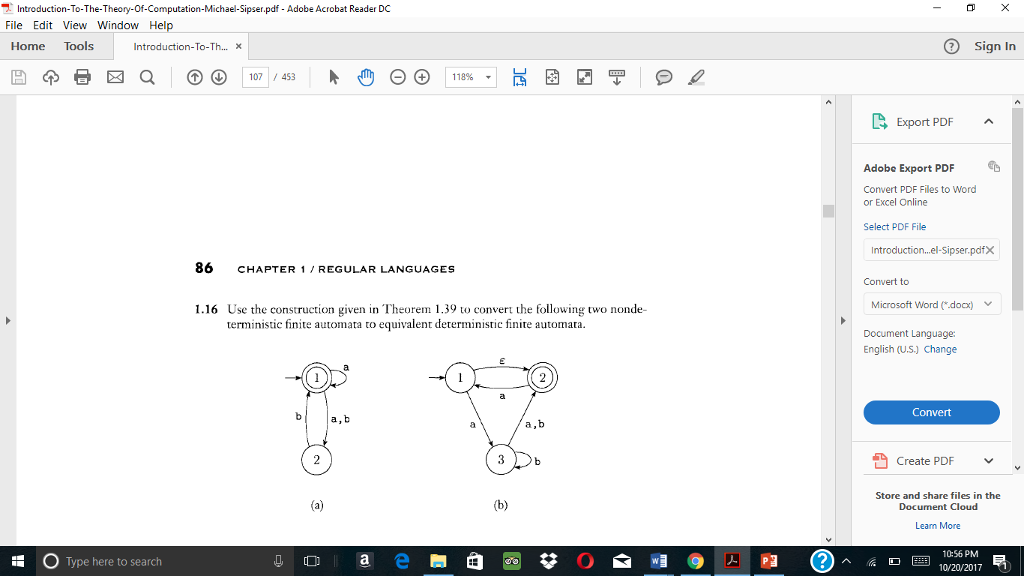The height and width of the screenshot is (576, 1024).
Task: Open the zoom level 118% dropdown
Action: pos(470,77)
